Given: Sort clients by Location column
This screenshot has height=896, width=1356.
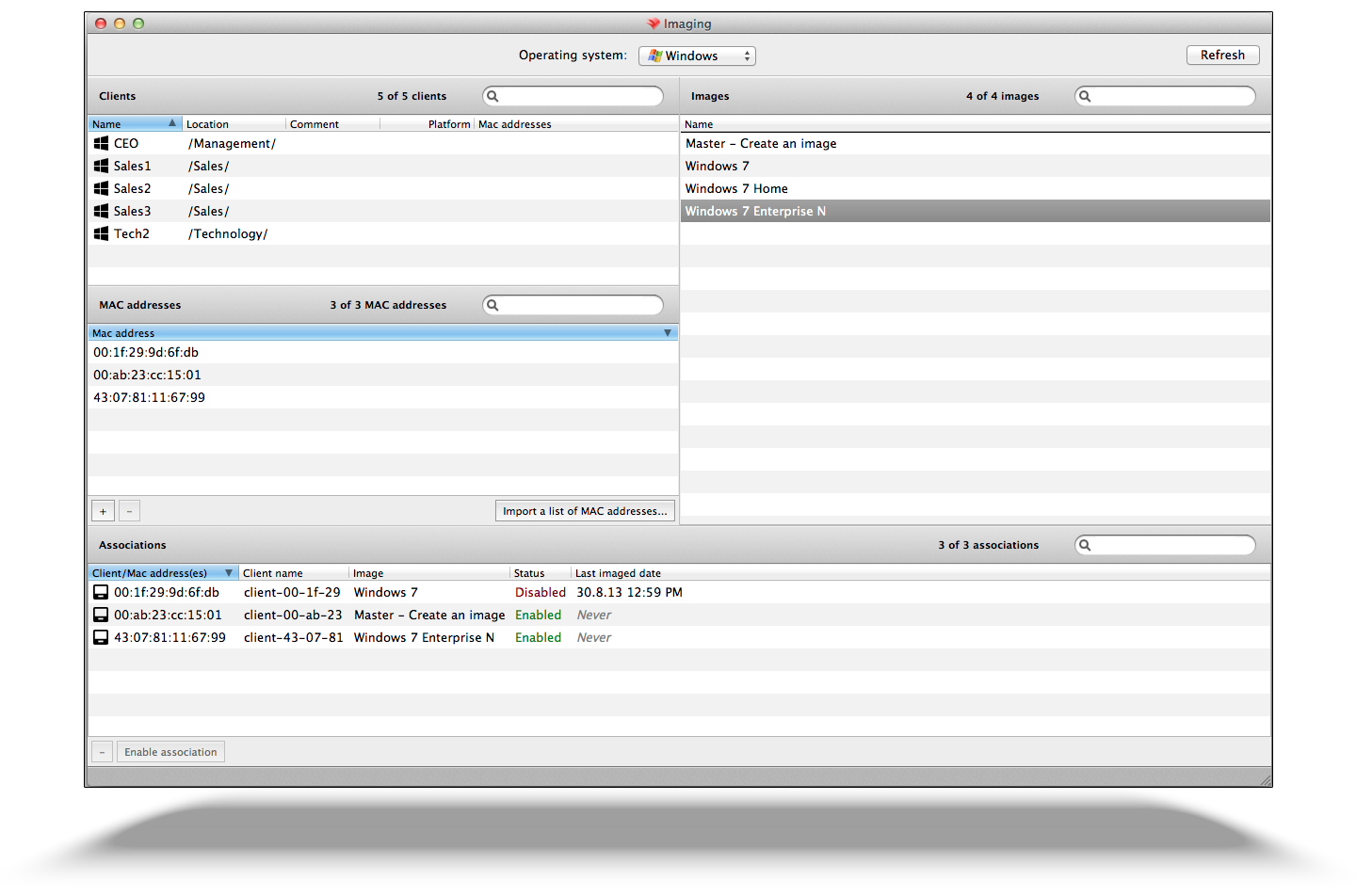Looking at the screenshot, I should pos(234,124).
